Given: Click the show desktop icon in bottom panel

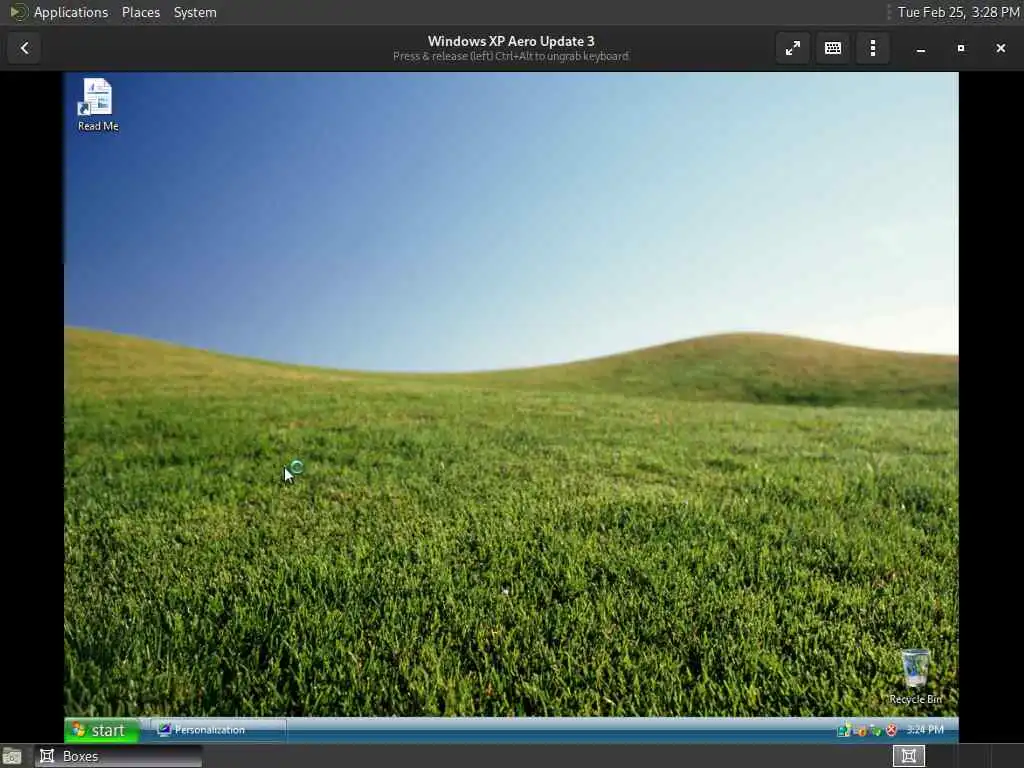Looking at the screenshot, I should coord(11,756).
